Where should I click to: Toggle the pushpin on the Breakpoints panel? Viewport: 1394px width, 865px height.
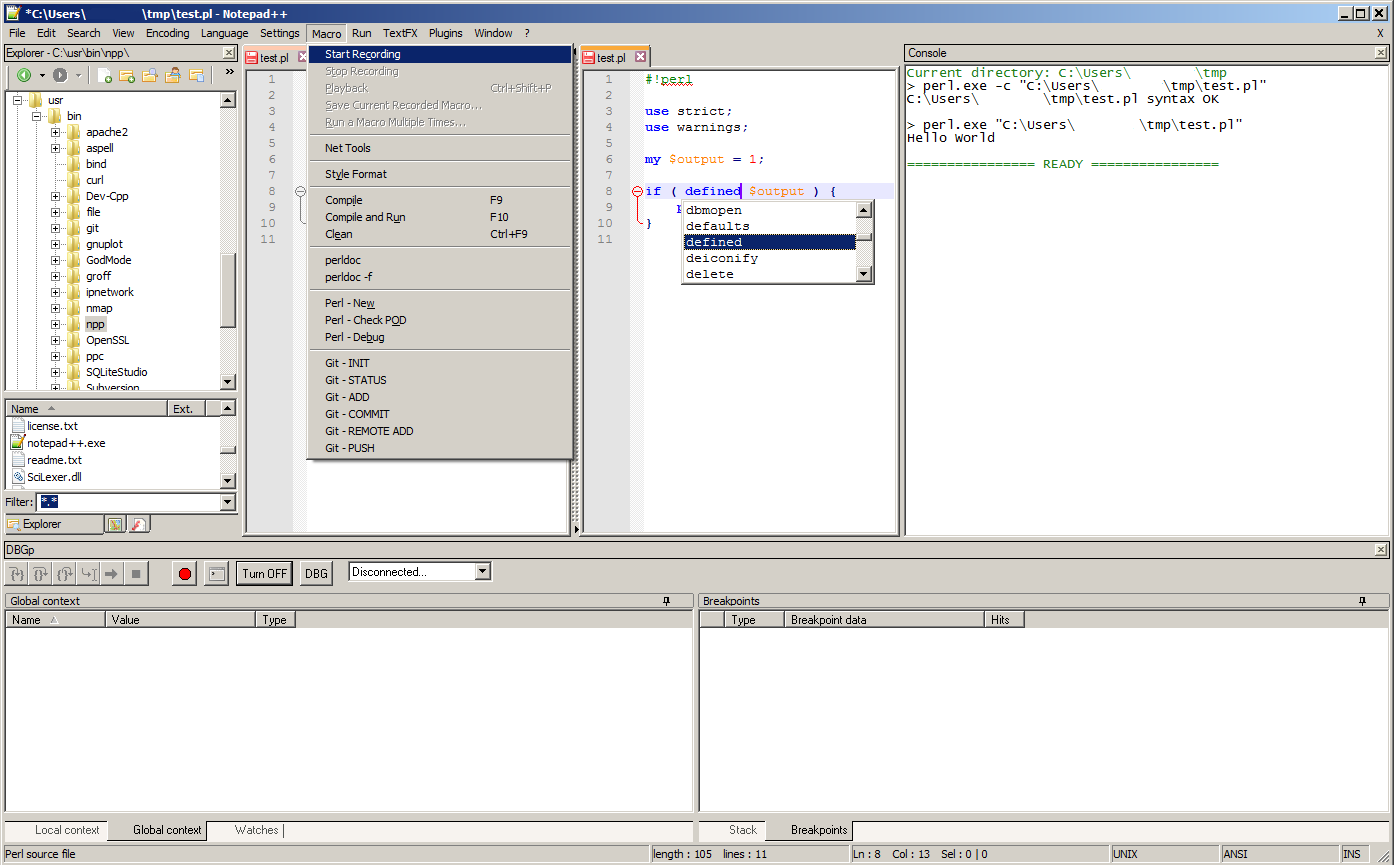coord(1362,601)
